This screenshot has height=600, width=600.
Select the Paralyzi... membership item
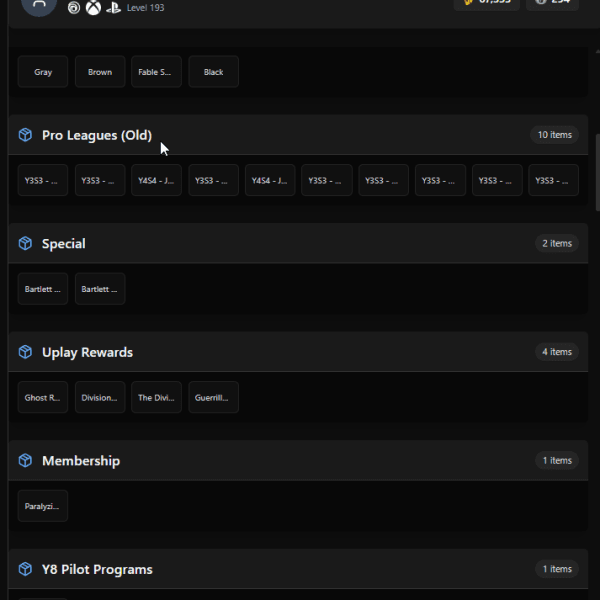click(43, 506)
